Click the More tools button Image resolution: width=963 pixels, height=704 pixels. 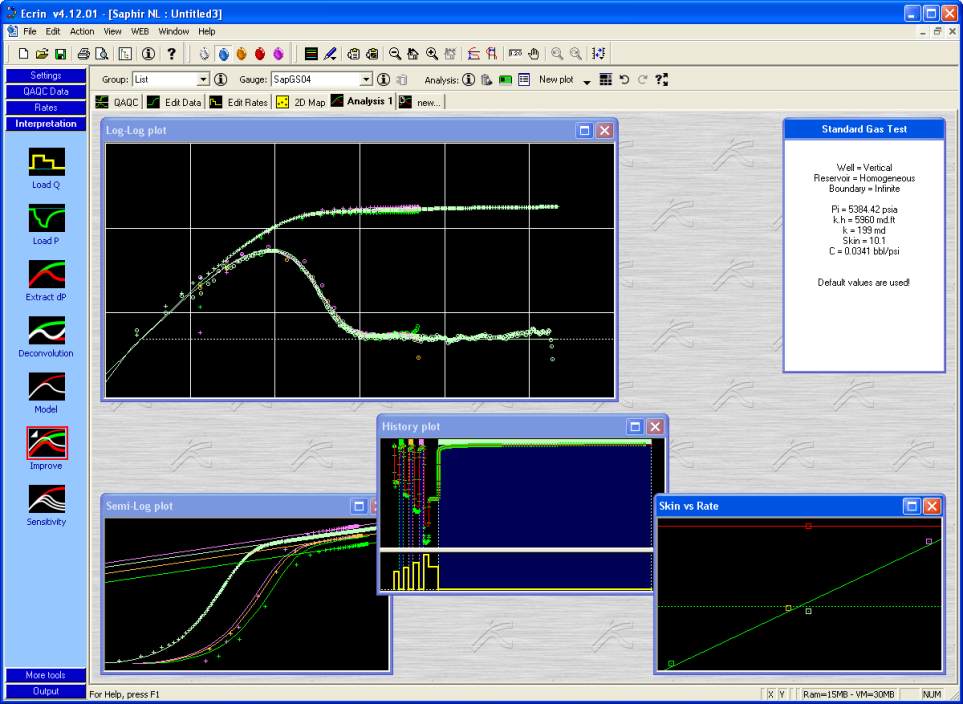click(x=46, y=675)
